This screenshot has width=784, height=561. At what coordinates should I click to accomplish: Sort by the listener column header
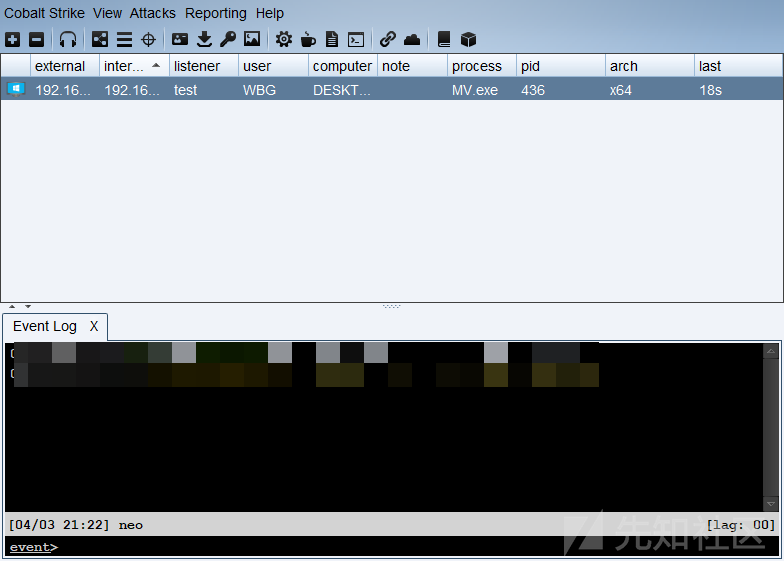[204, 66]
